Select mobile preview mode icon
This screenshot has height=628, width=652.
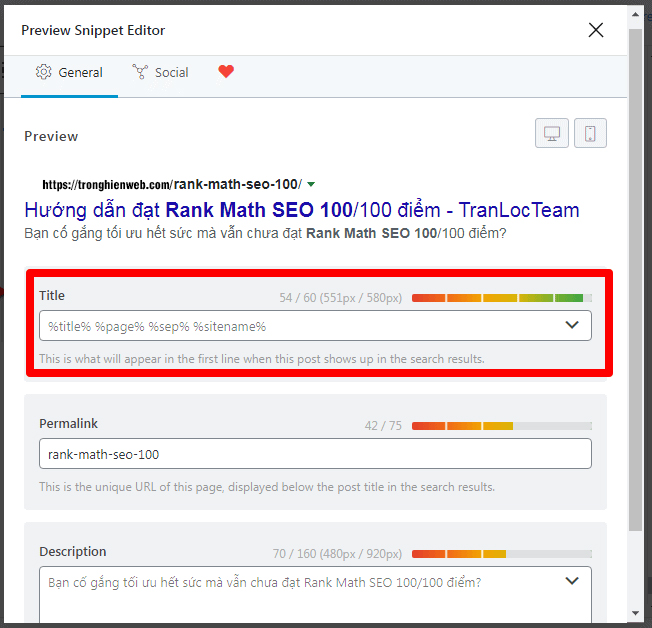[x=590, y=133]
